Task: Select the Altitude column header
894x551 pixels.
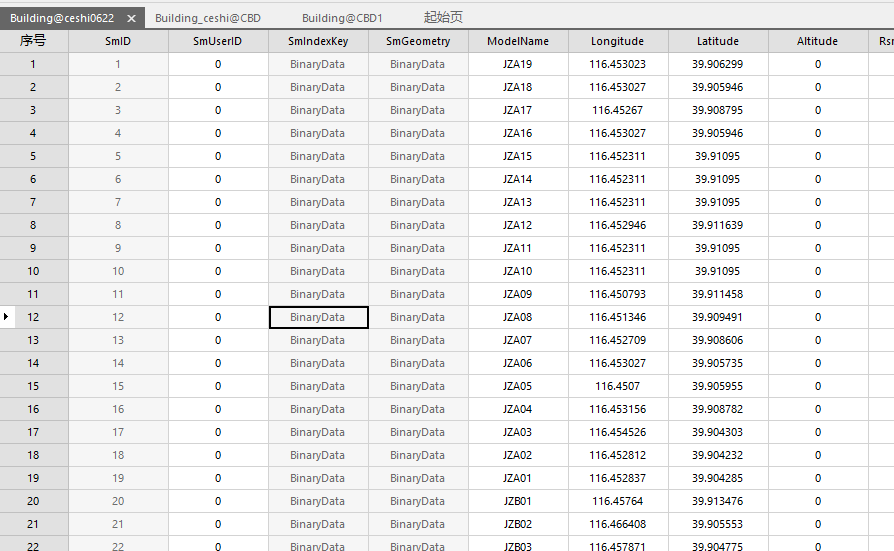Action: (818, 41)
